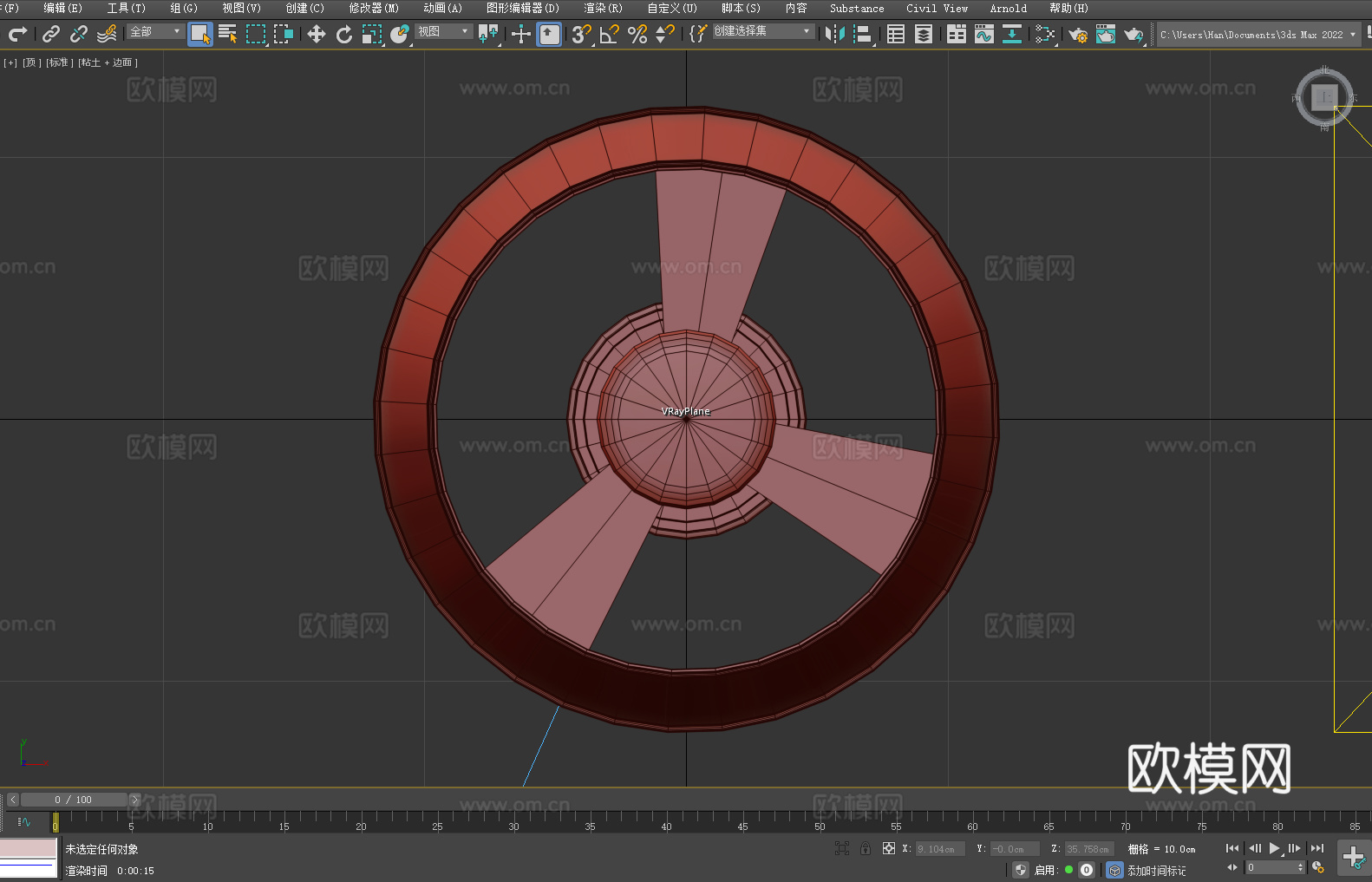Select the Move transform tool

317,34
